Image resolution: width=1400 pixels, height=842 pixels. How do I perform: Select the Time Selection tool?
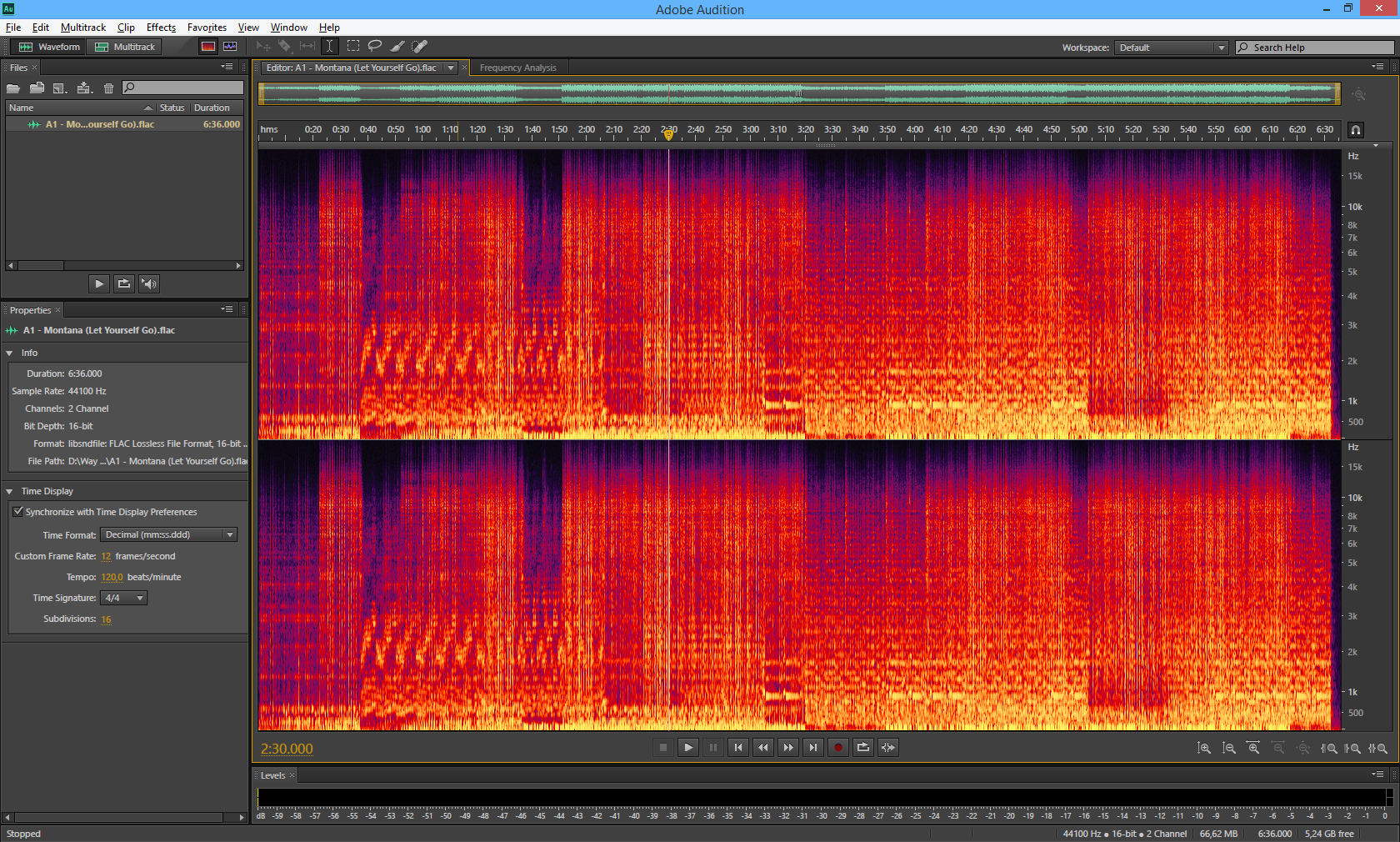click(x=329, y=47)
